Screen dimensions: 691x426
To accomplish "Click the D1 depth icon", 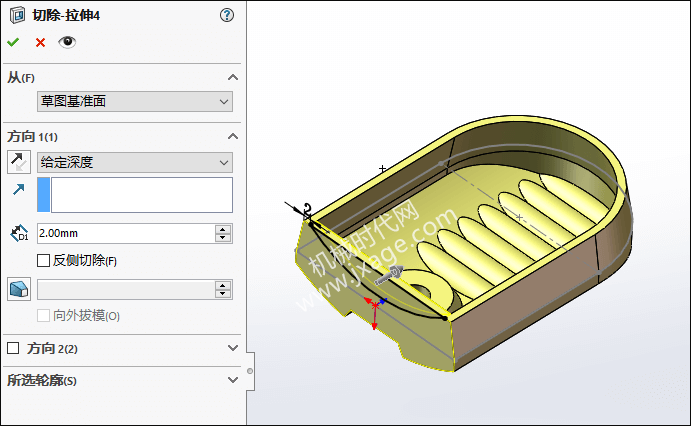I will click(x=19, y=233).
